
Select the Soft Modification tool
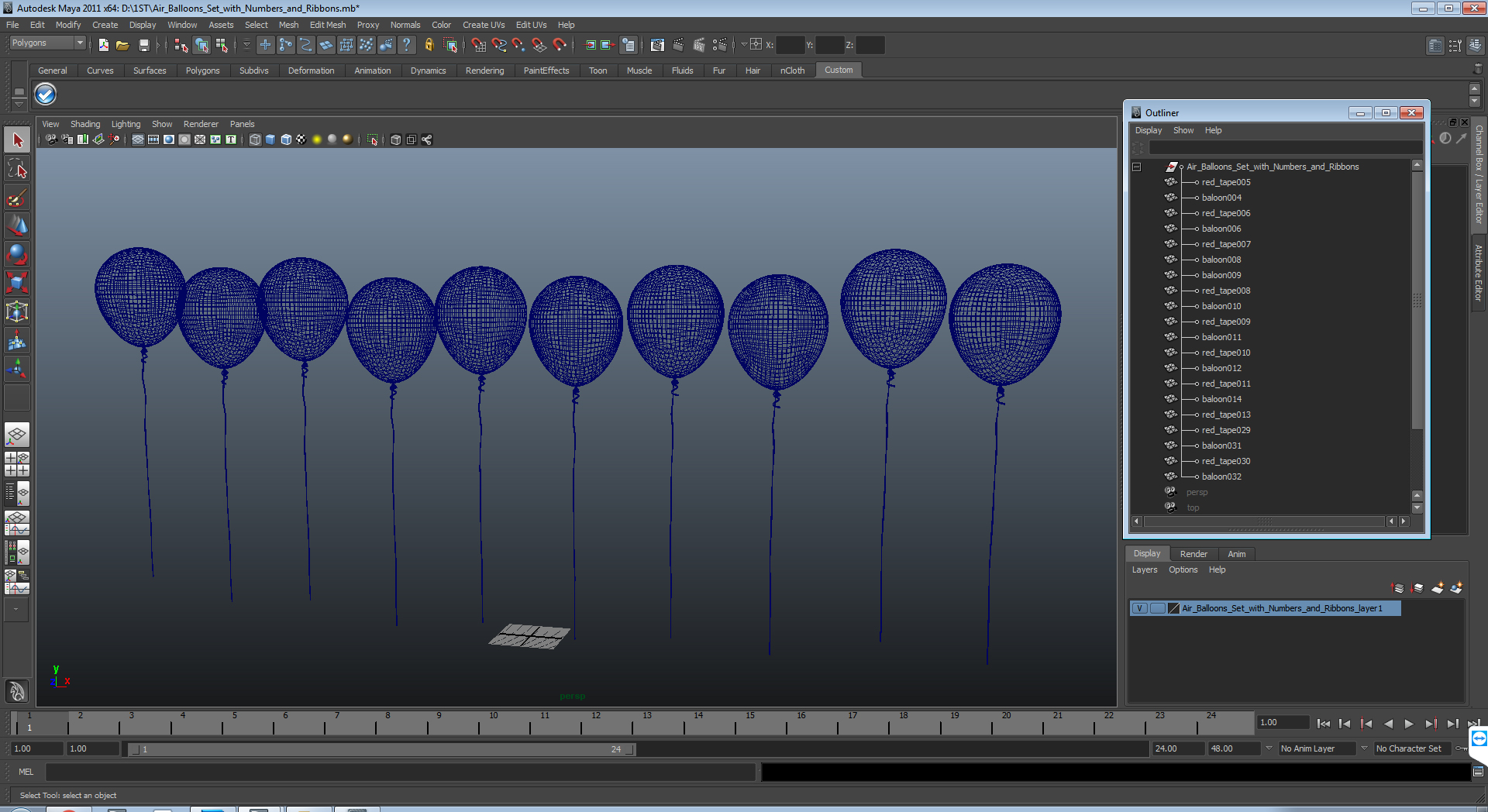[17, 340]
